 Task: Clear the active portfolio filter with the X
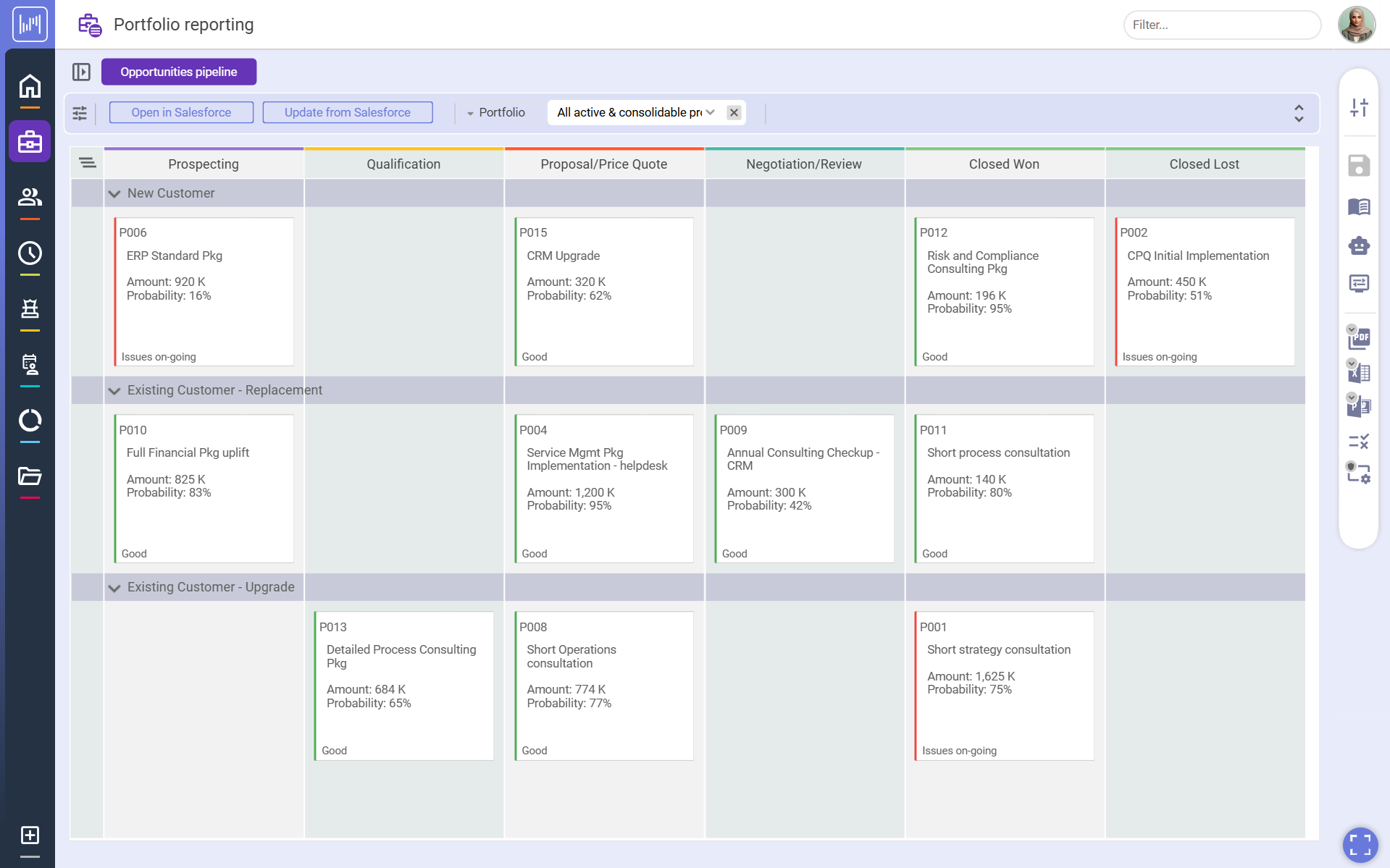tap(734, 112)
